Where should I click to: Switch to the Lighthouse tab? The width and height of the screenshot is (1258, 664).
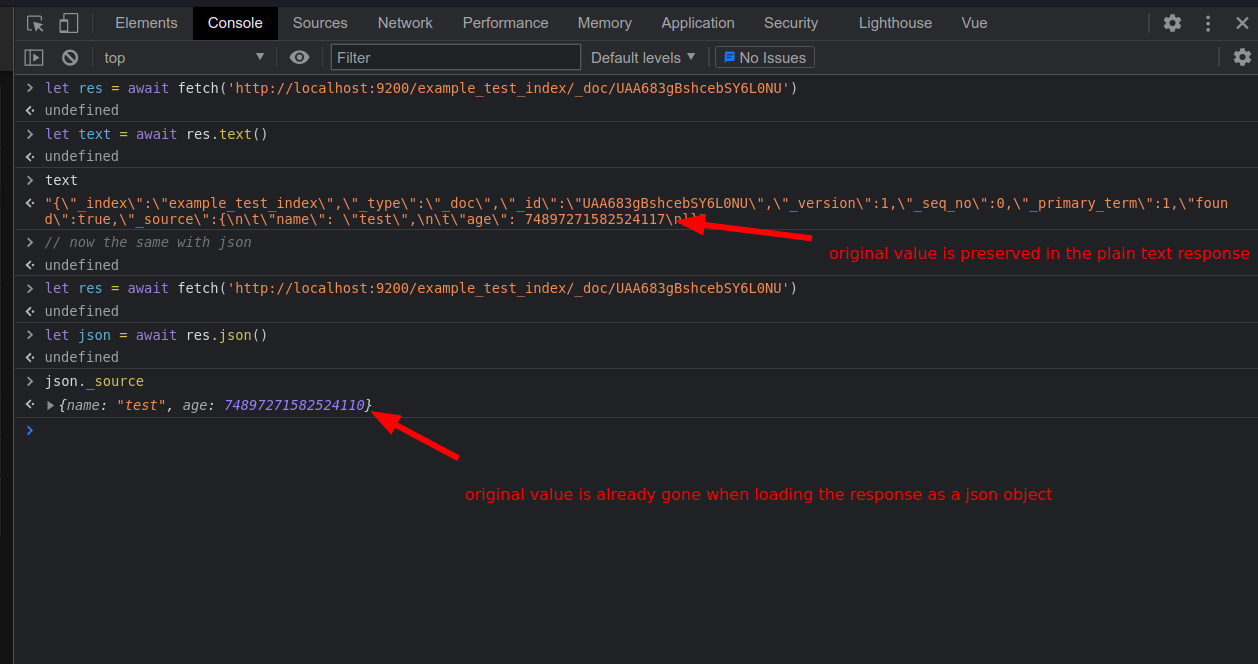894,22
